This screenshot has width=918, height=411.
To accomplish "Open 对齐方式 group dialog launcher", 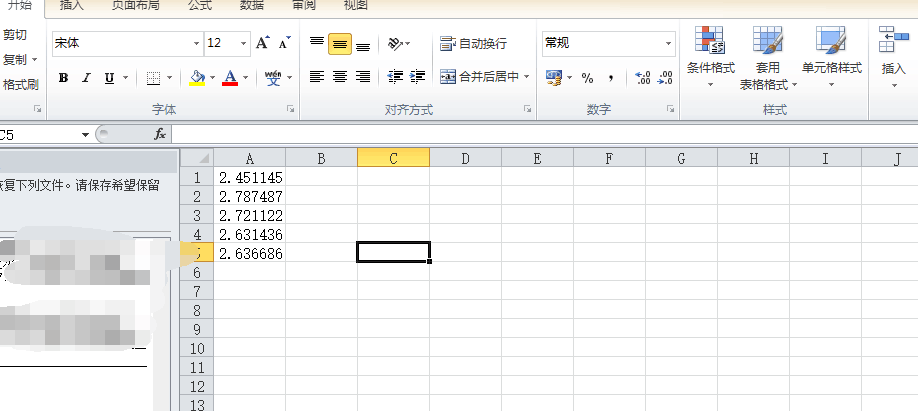I will pos(527,109).
